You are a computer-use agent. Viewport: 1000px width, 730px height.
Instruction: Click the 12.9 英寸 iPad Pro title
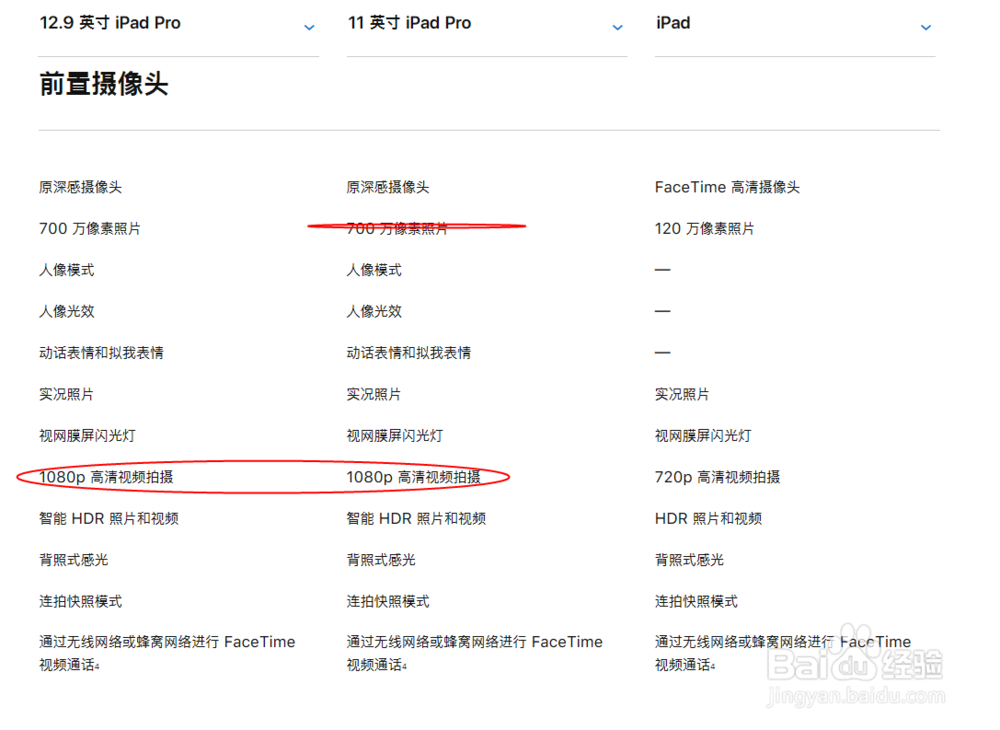[110, 22]
